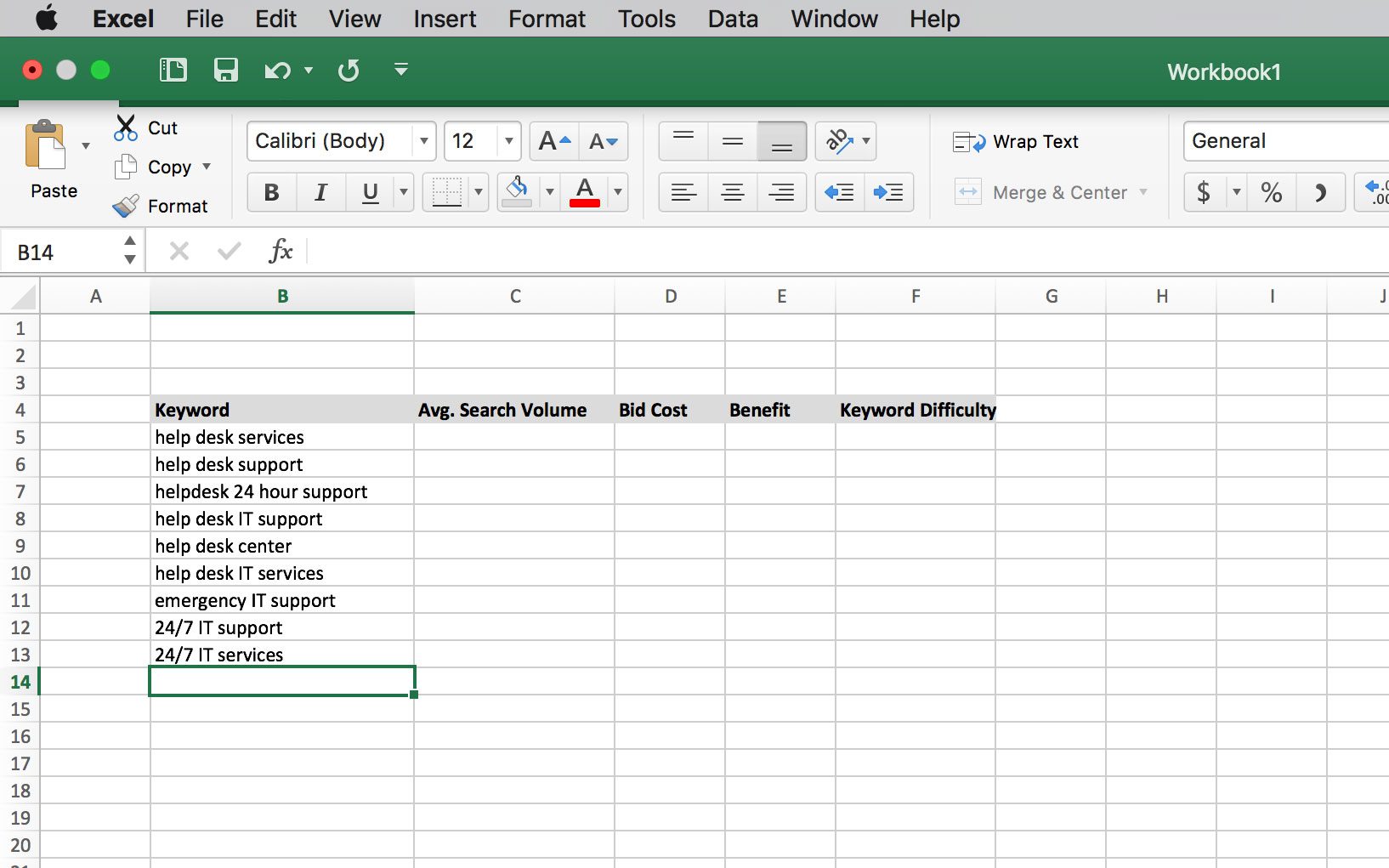Increase font size with large A
This screenshot has height=868, width=1389.
pyautogui.click(x=554, y=141)
